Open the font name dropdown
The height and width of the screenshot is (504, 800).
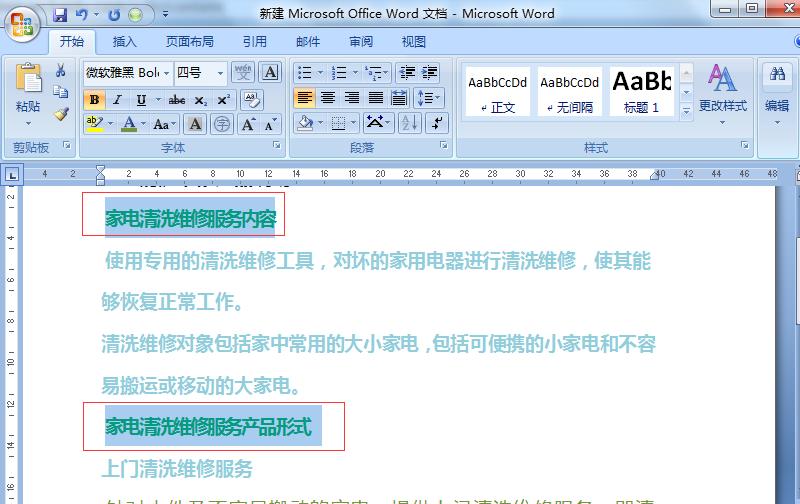pyautogui.click(x=166, y=73)
